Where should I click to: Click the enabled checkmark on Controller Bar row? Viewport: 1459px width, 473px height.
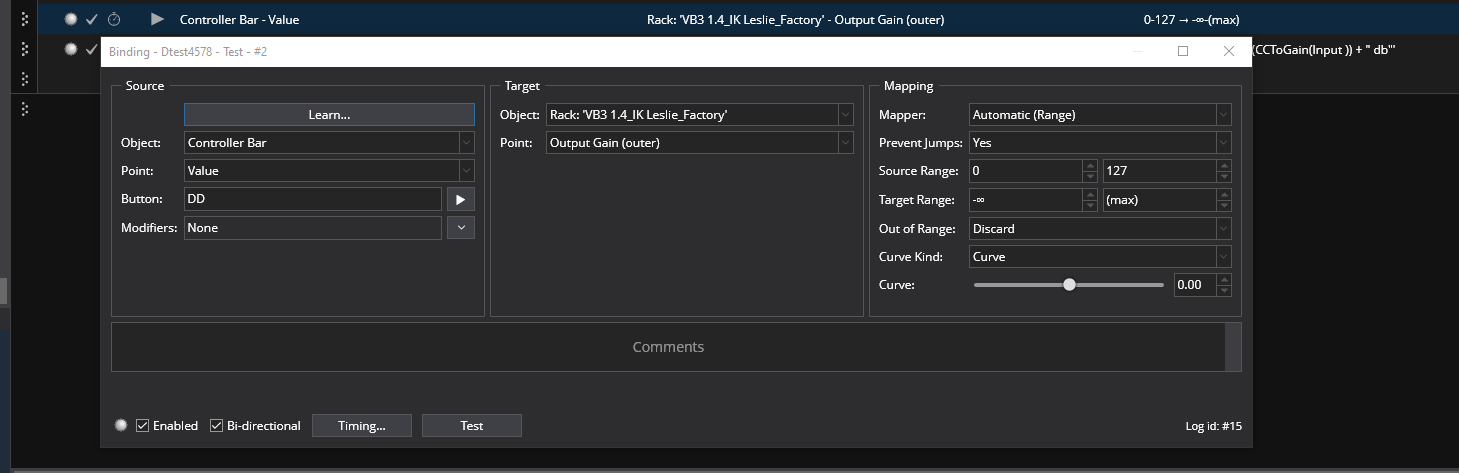point(92,19)
